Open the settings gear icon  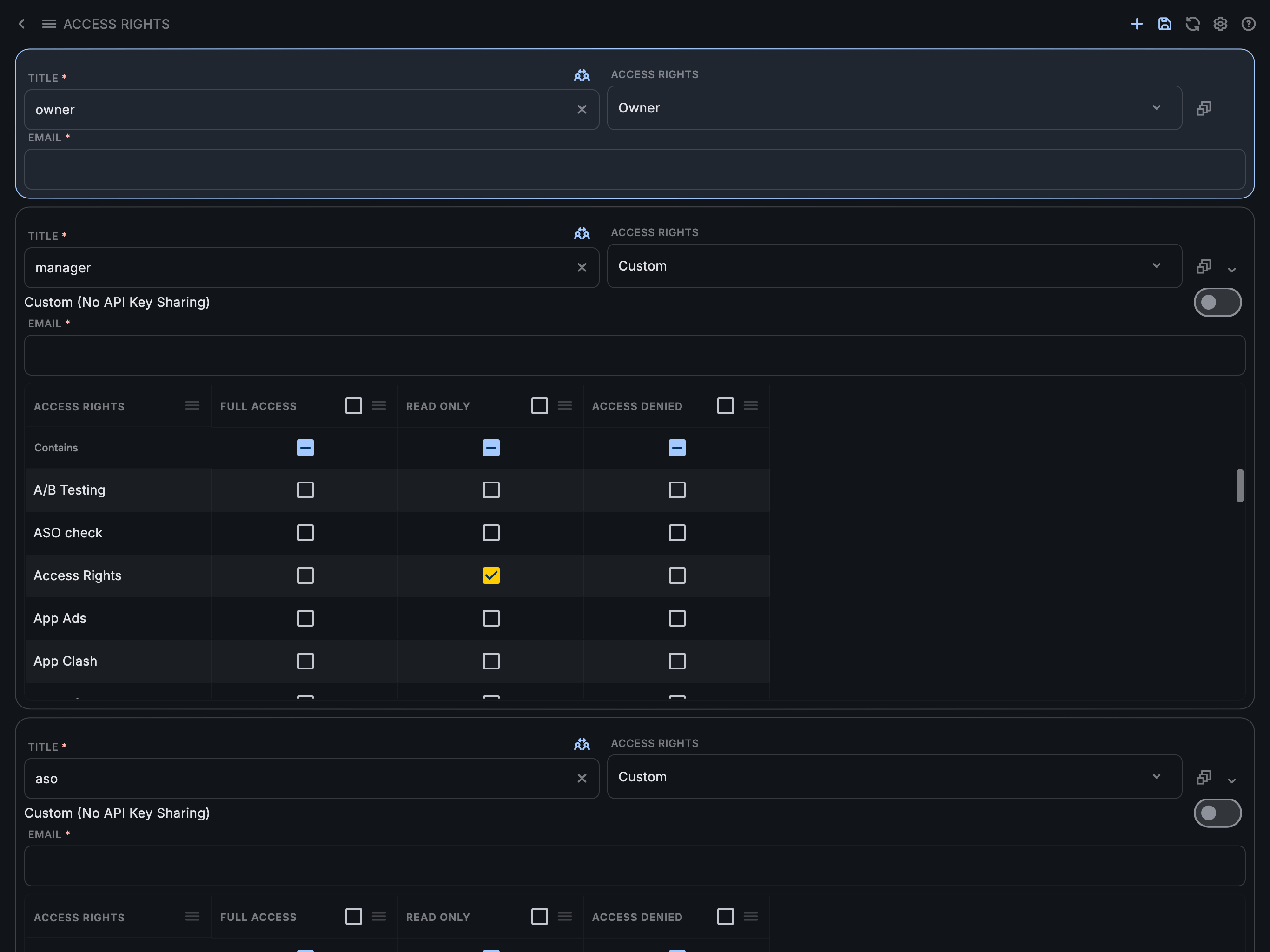[1220, 24]
